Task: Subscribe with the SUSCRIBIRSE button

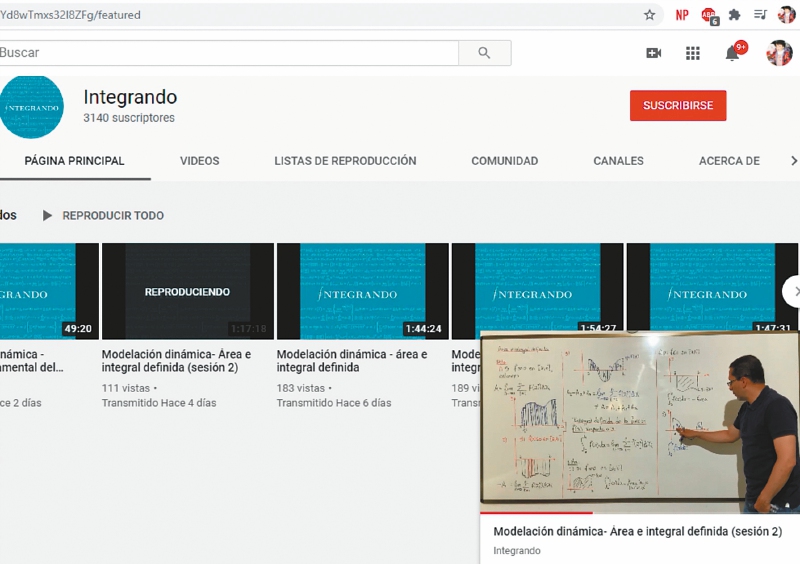Action: pyautogui.click(x=678, y=105)
